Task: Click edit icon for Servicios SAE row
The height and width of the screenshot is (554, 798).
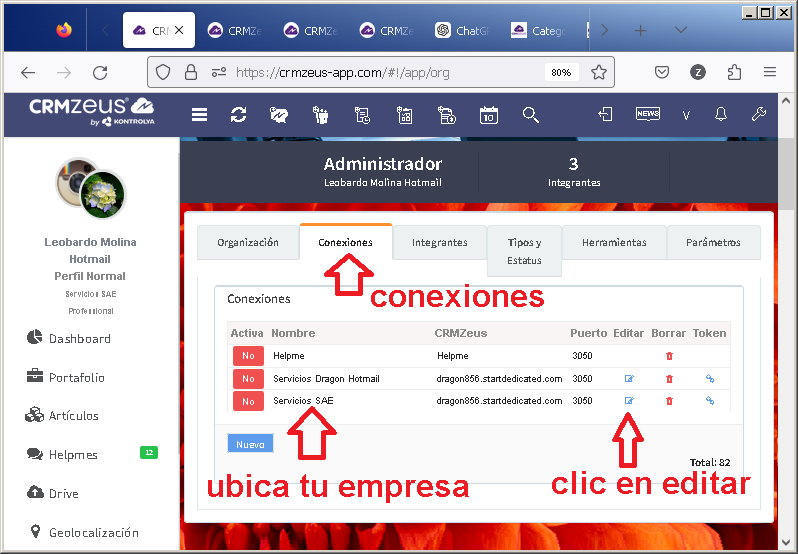Action: 629,401
